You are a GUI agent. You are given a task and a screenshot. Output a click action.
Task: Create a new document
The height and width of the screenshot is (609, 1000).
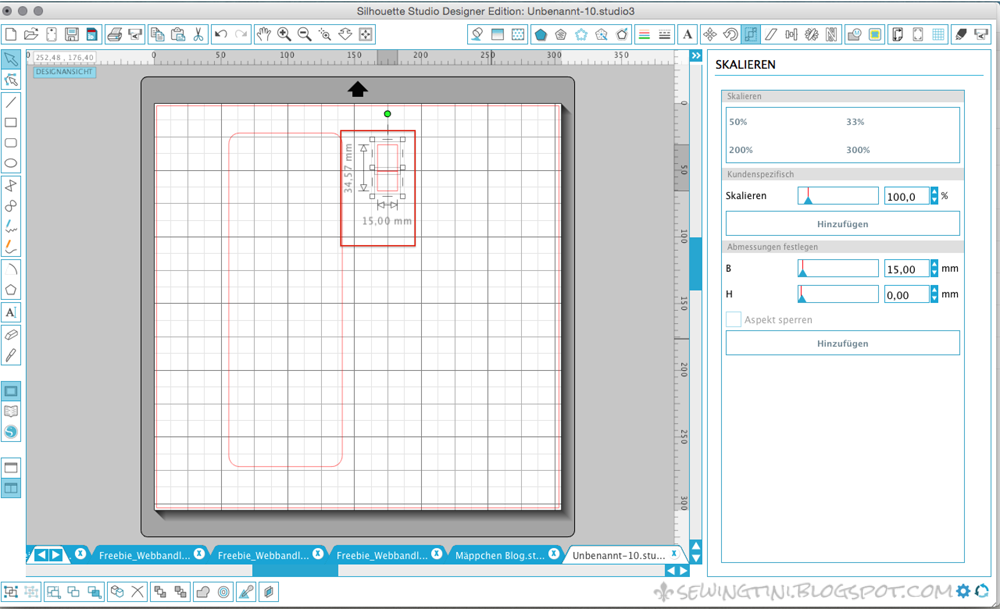click(11, 34)
